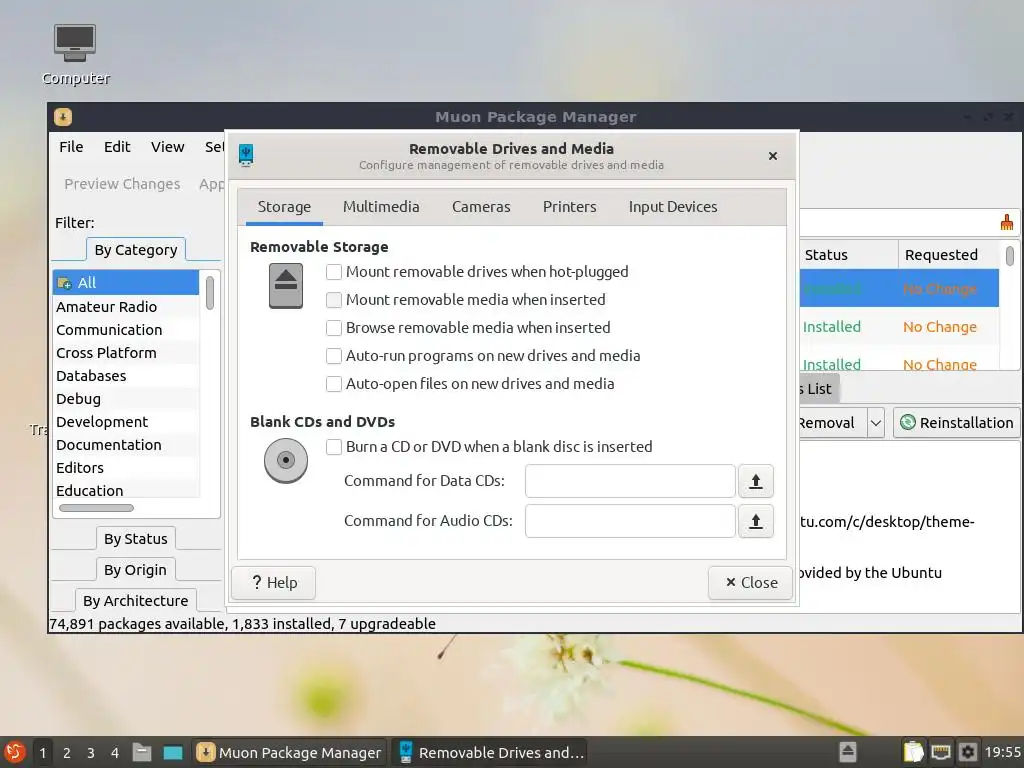Open the Lubuntu start menu icon

coord(14,752)
